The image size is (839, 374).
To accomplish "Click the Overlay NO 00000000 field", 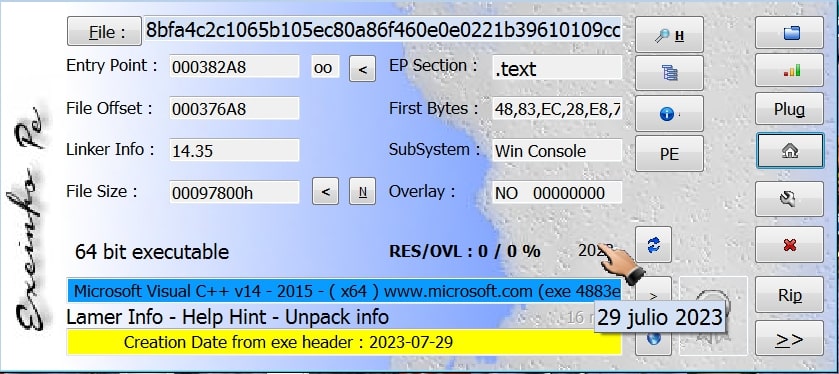I will [x=557, y=193].
